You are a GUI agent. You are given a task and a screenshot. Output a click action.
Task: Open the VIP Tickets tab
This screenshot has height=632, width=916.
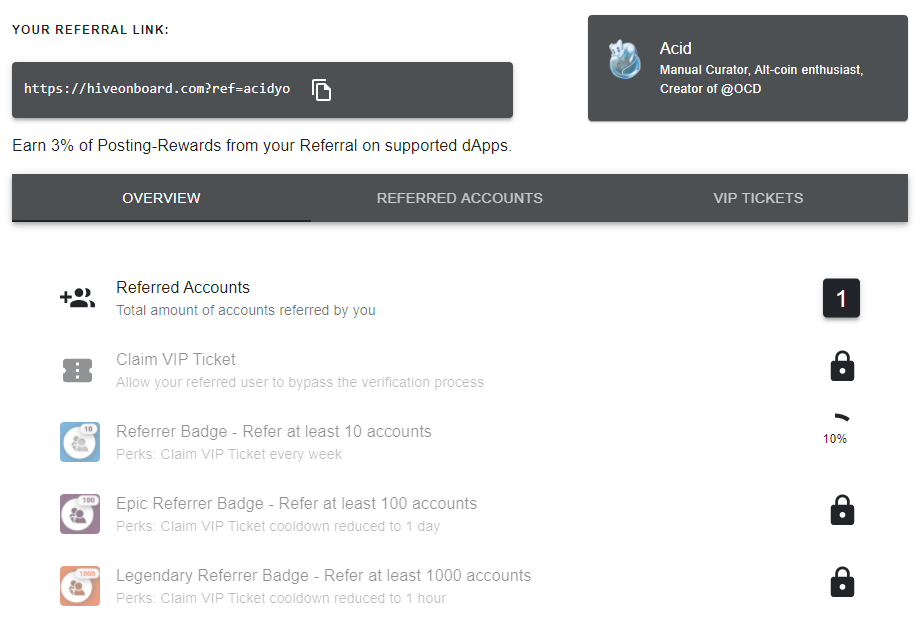pos(758,198)
